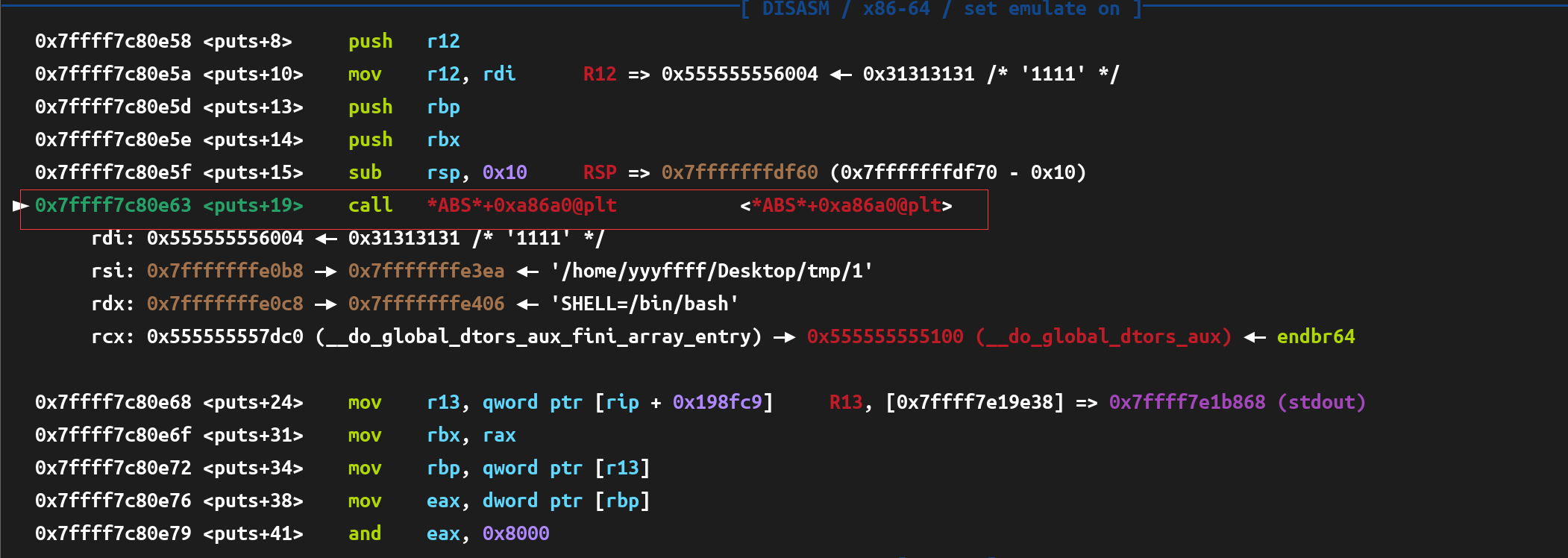The image size is (1568, 558).
Task: Click the green endbr64 instruction text
Action: (1315, 336)
